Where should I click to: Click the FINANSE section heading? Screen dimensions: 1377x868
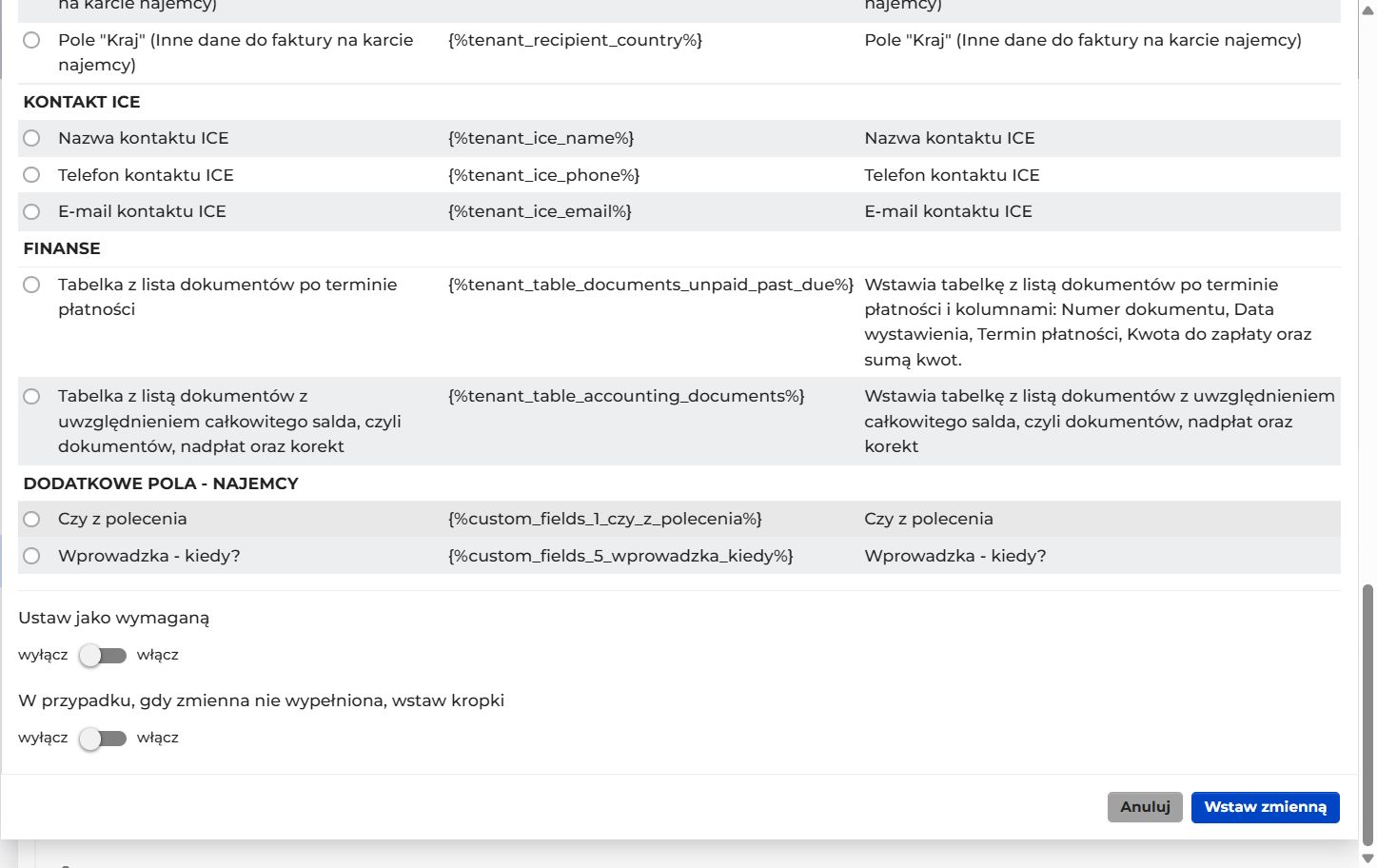62,248
